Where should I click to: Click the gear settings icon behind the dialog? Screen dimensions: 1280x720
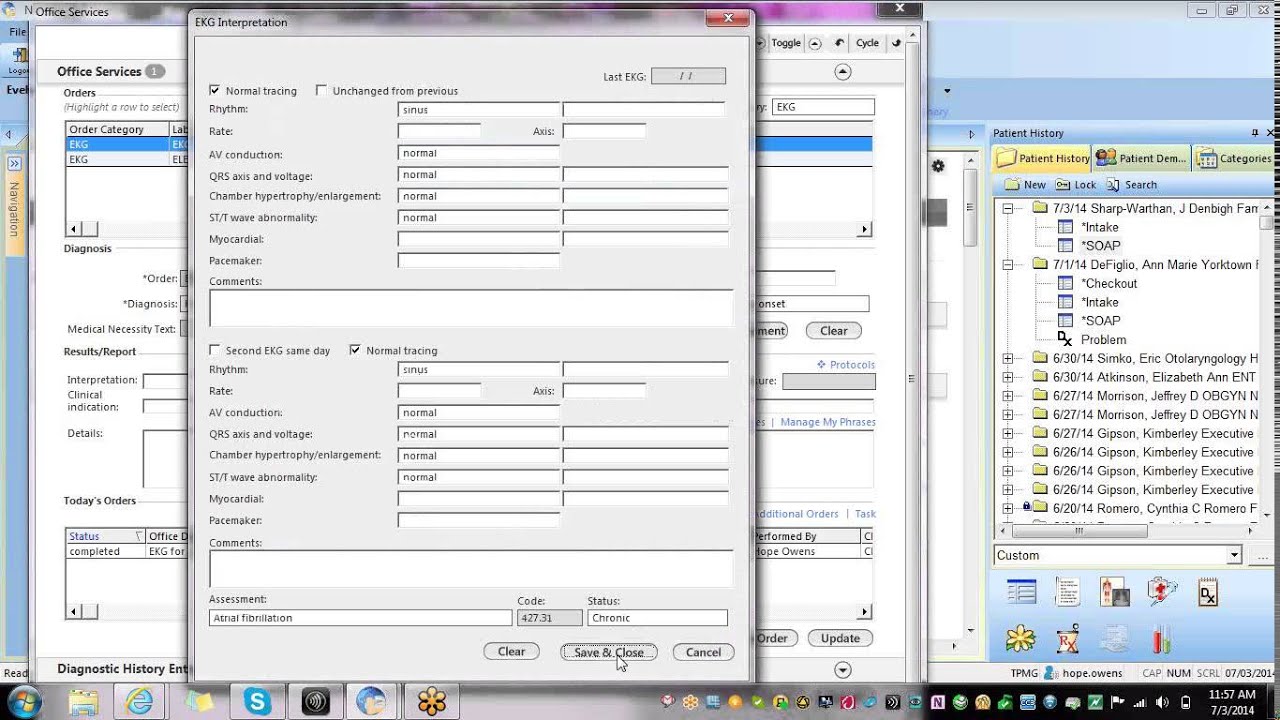click(x=937, y=166)
